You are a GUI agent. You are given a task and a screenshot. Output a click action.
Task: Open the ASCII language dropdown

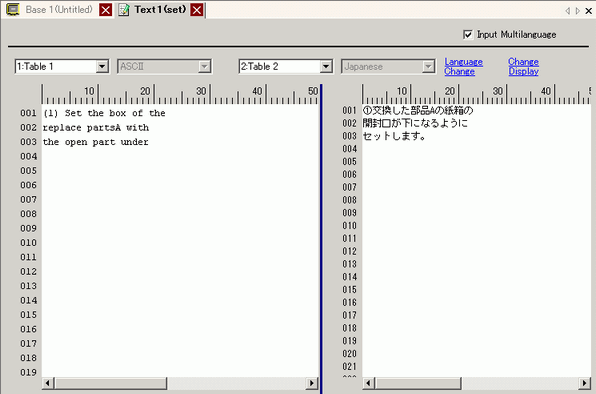204,66
